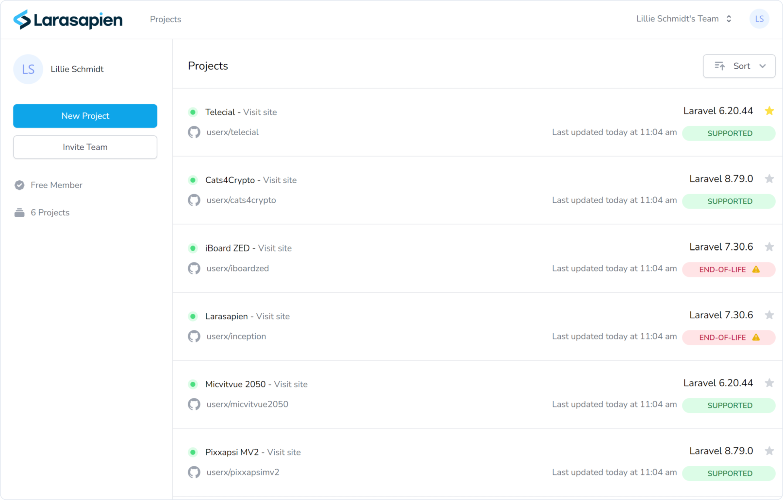
Task: Click Telecial's Laravel 6.20.44 version text
Action: [x=718, y=111]
